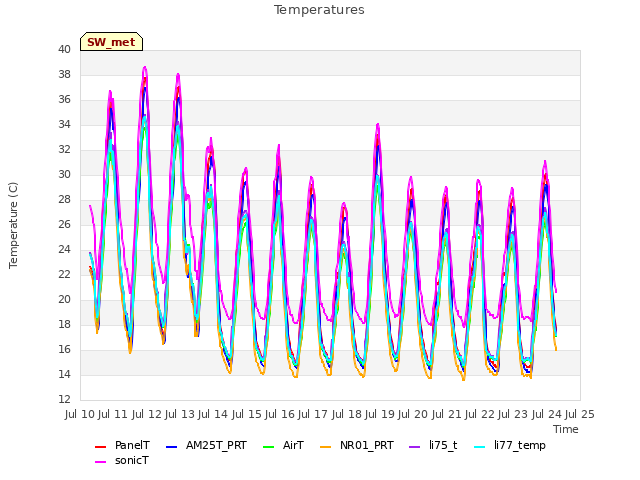Click the 36 y-axis tick label
Viewport: 640px width, 480px height.
64,100
